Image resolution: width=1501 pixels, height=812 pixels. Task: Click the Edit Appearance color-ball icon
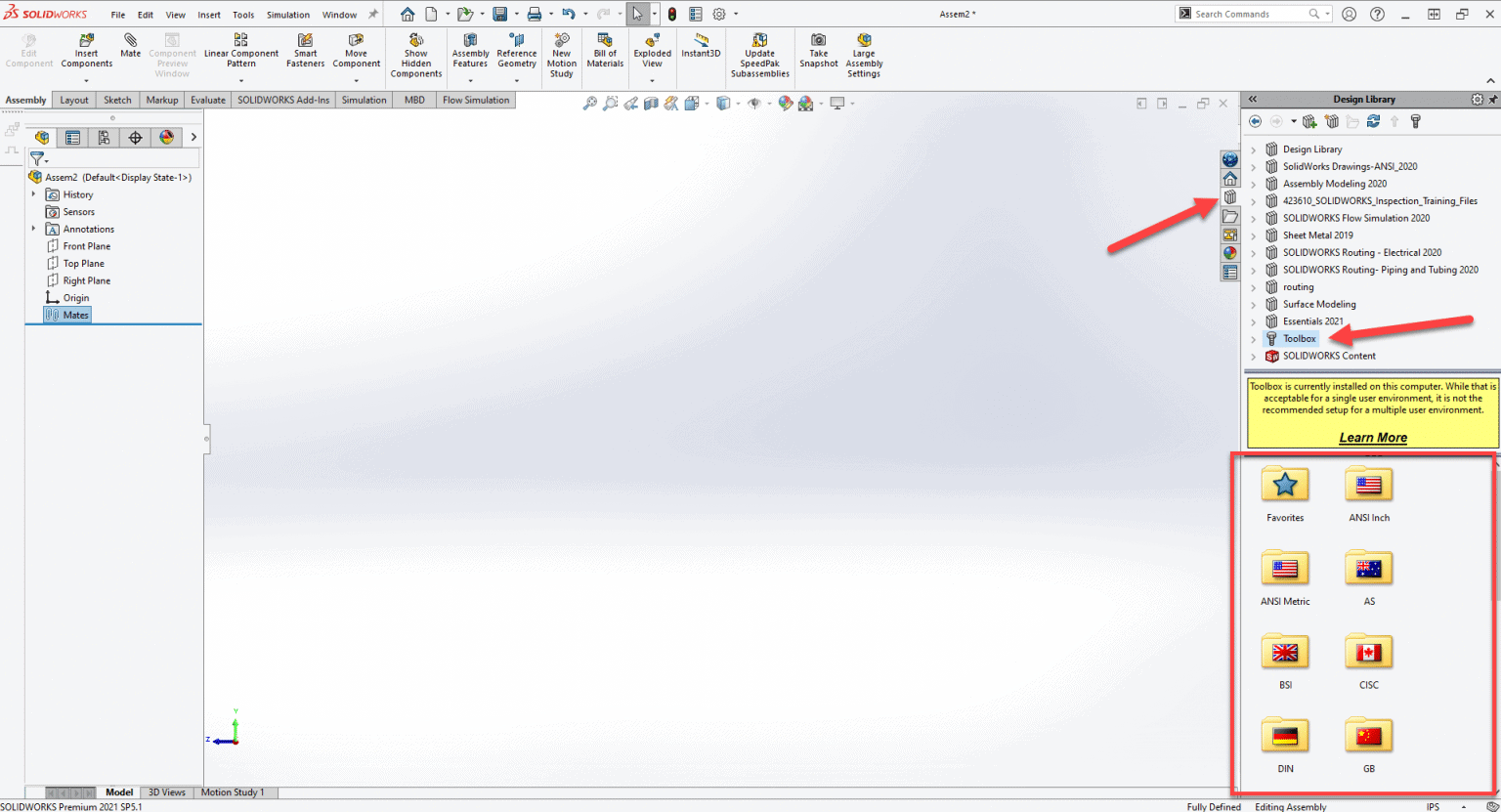coord(785,103)
